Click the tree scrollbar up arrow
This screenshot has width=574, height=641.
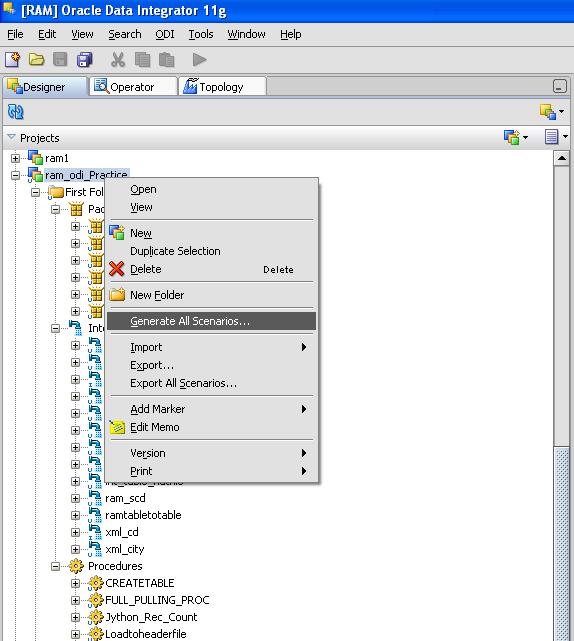coord(562,158)
